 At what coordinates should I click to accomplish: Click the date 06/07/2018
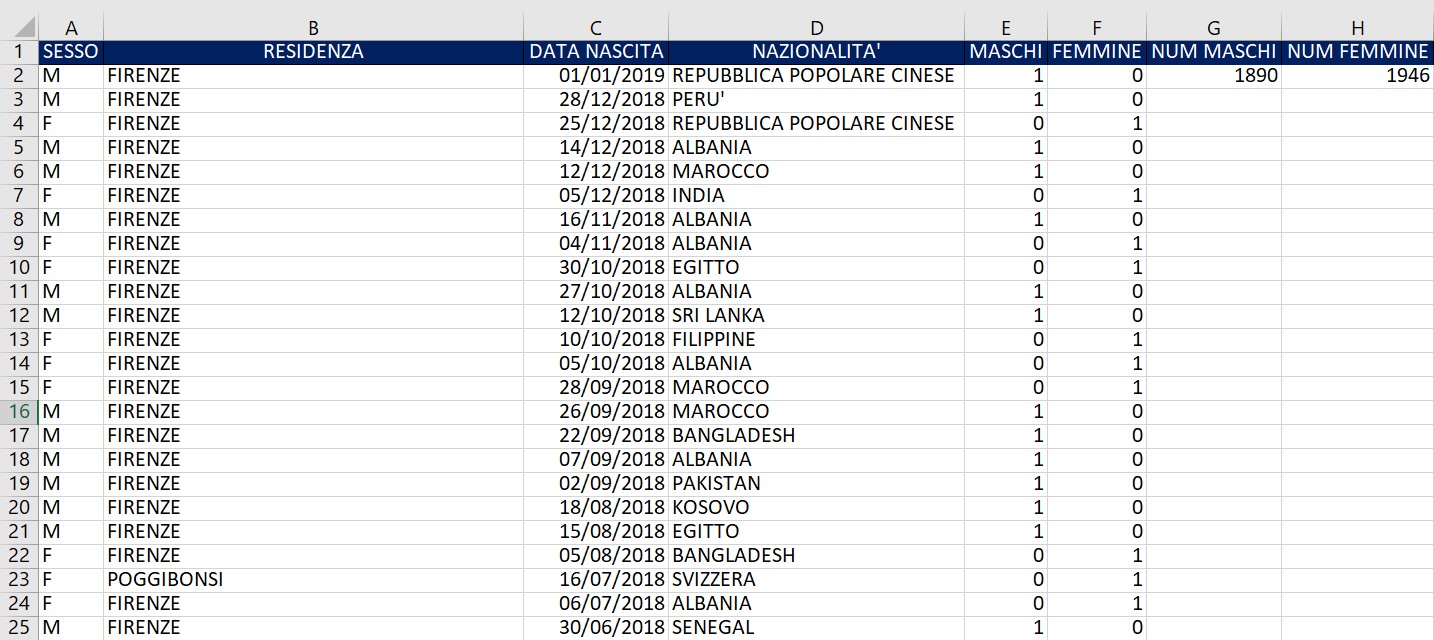click(x=596, y=603)
